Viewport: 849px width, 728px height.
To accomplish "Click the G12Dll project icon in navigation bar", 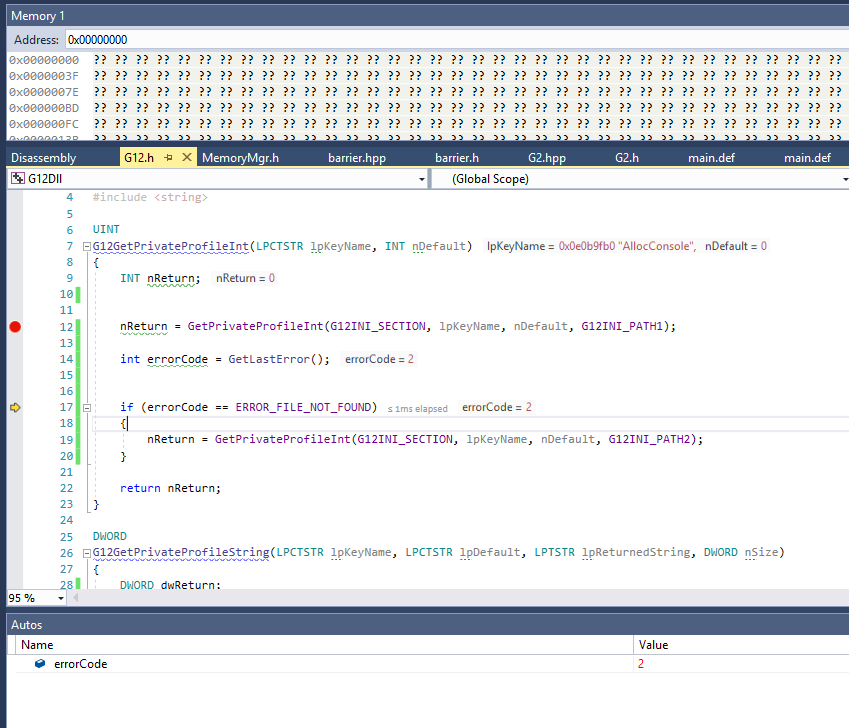I will tap(18, 179).
